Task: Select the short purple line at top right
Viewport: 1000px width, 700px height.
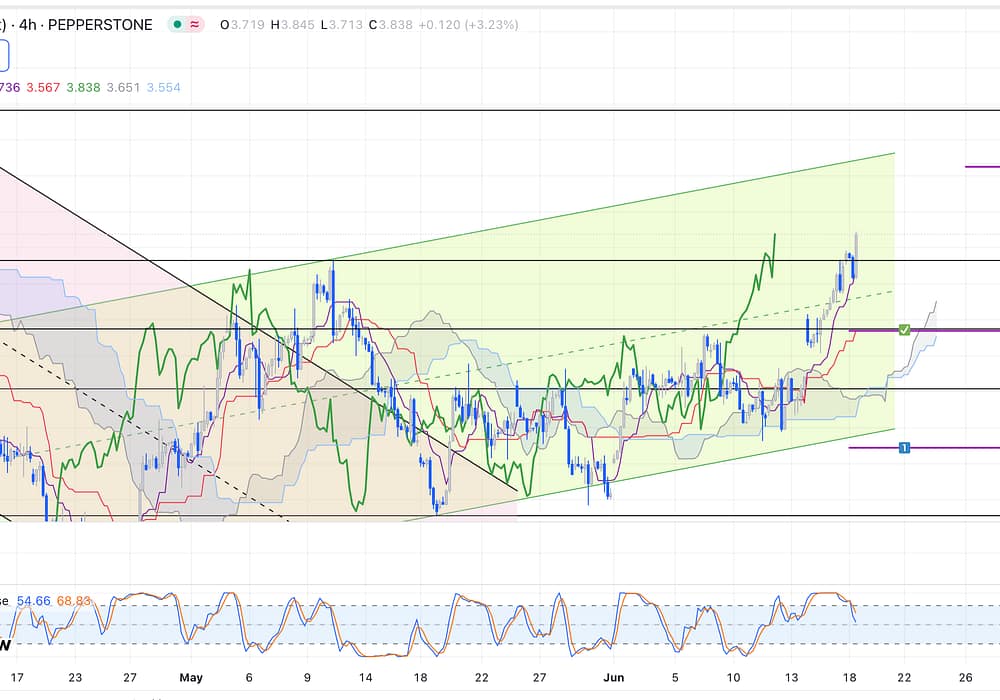Action: click(x=982, y=167)
